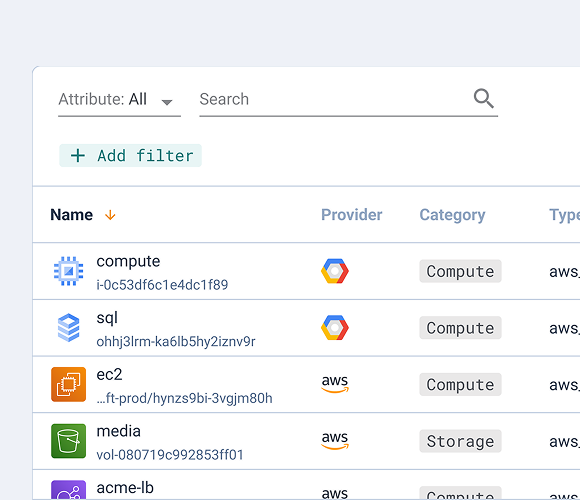
Task: Toggle sort order with the Name arrow
Action: point(110,215)
